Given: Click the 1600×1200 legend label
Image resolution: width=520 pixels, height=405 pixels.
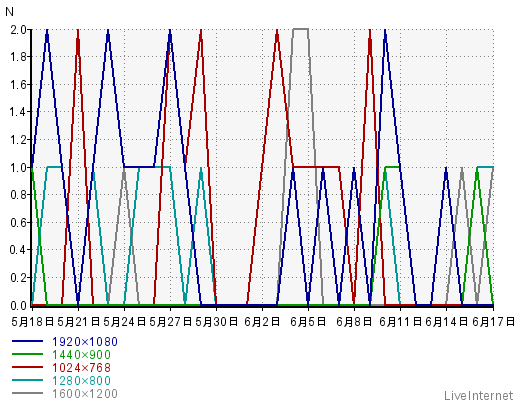Looking at the screenshot, I should 85,394.
